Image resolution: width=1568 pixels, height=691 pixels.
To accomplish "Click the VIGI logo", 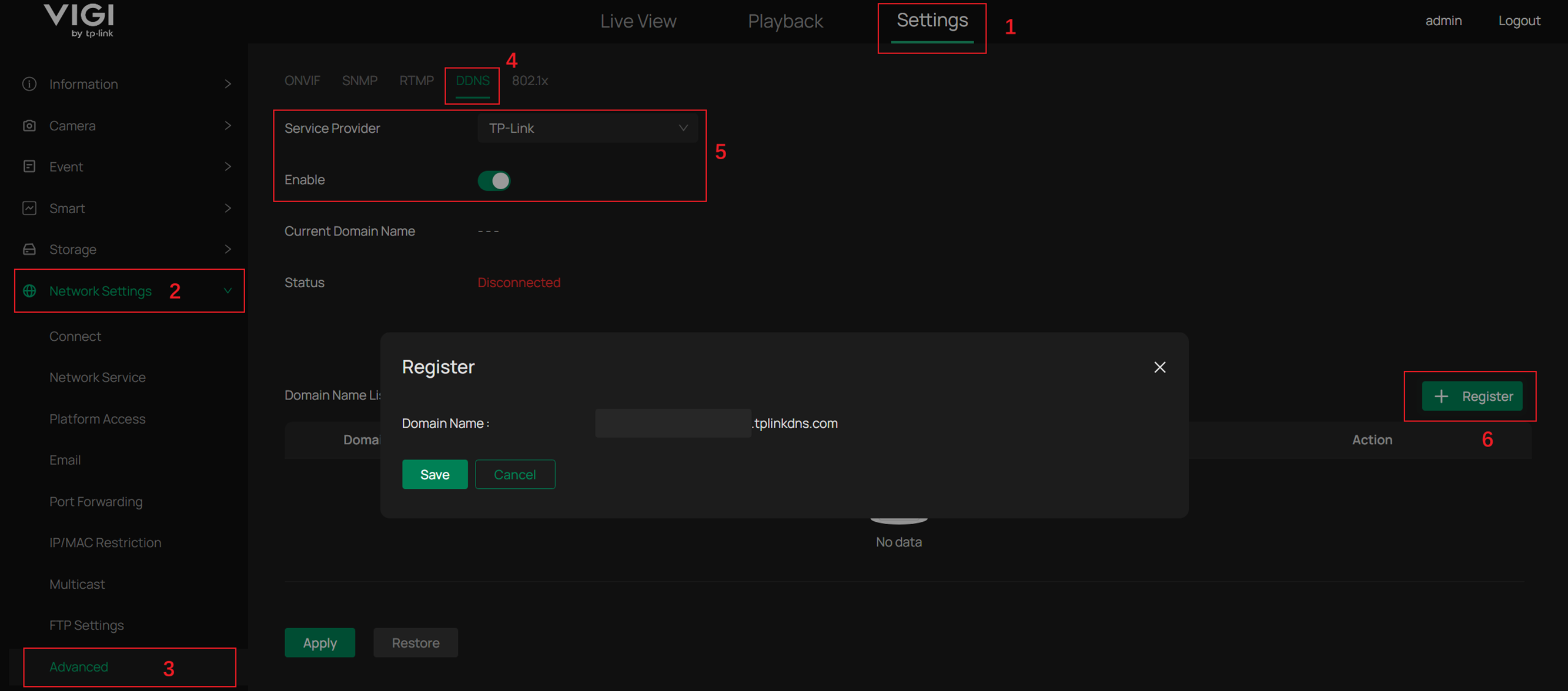I will point(79,20).
